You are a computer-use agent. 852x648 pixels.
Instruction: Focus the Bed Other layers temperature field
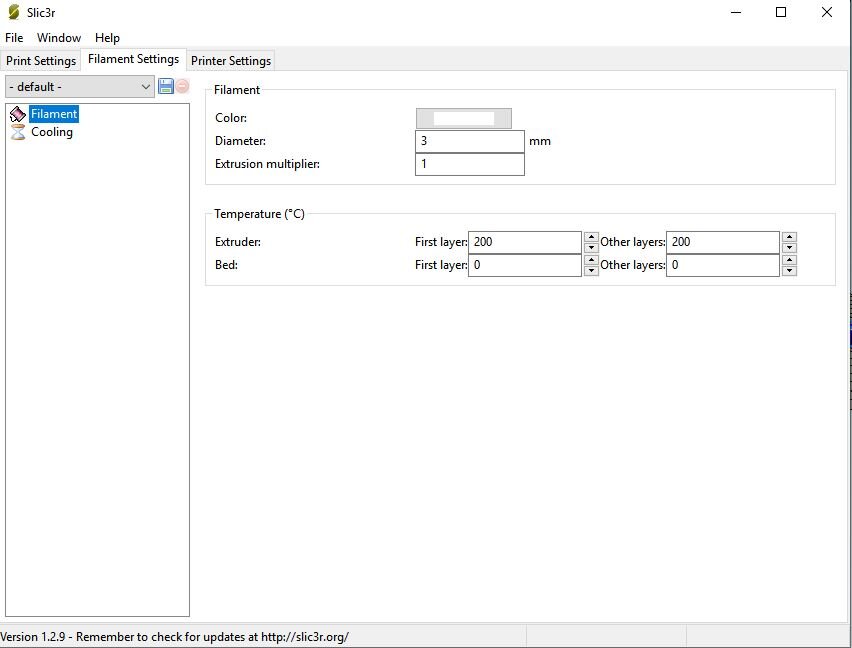coord(723,265)
